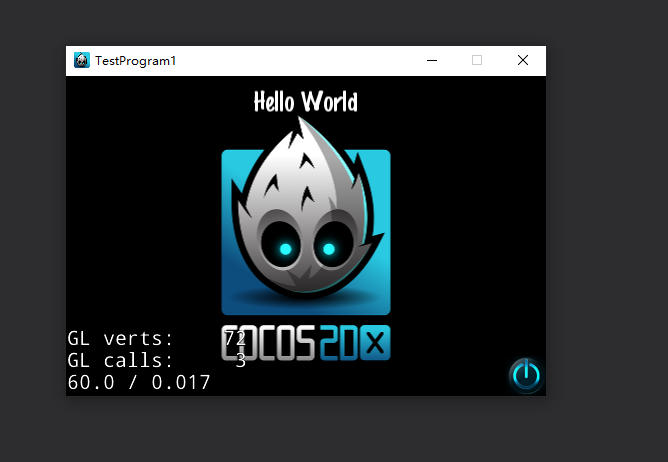Click the blue power close icon
The width and height of the screenshot is (668, 462).
pyautogui.click(x=526, y=375)
